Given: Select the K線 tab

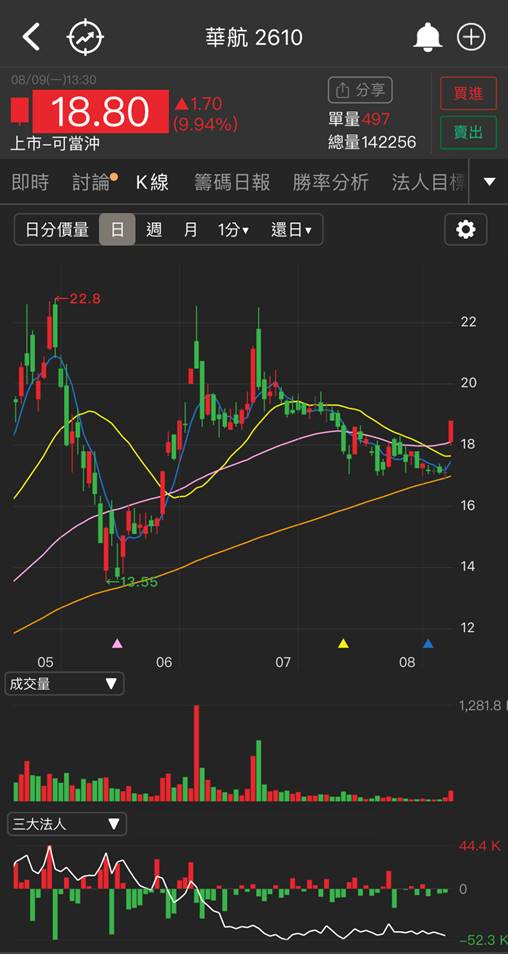Looking at the screenshot, I should (x=152, y=181).
